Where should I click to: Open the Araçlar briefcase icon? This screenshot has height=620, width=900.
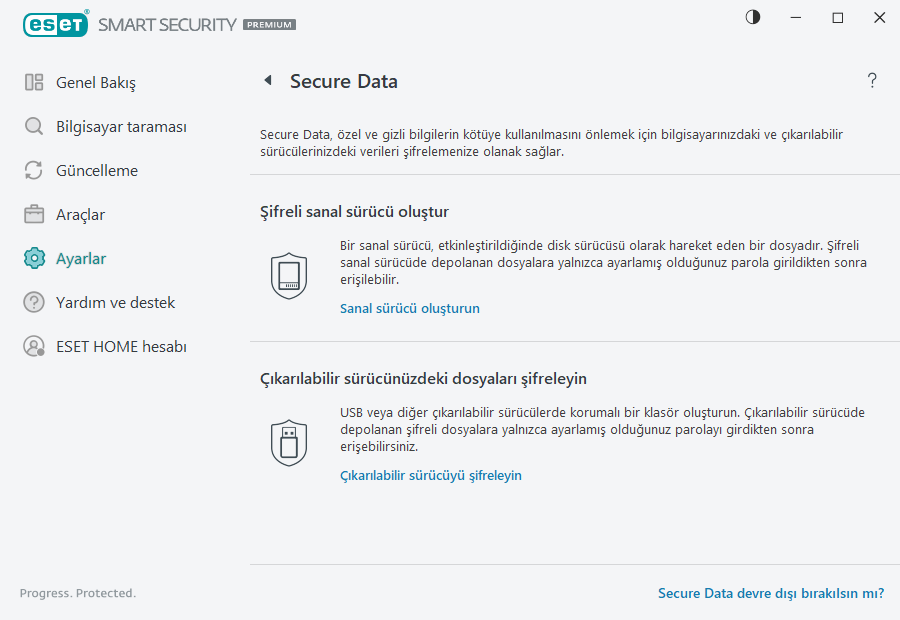(33, 214)
